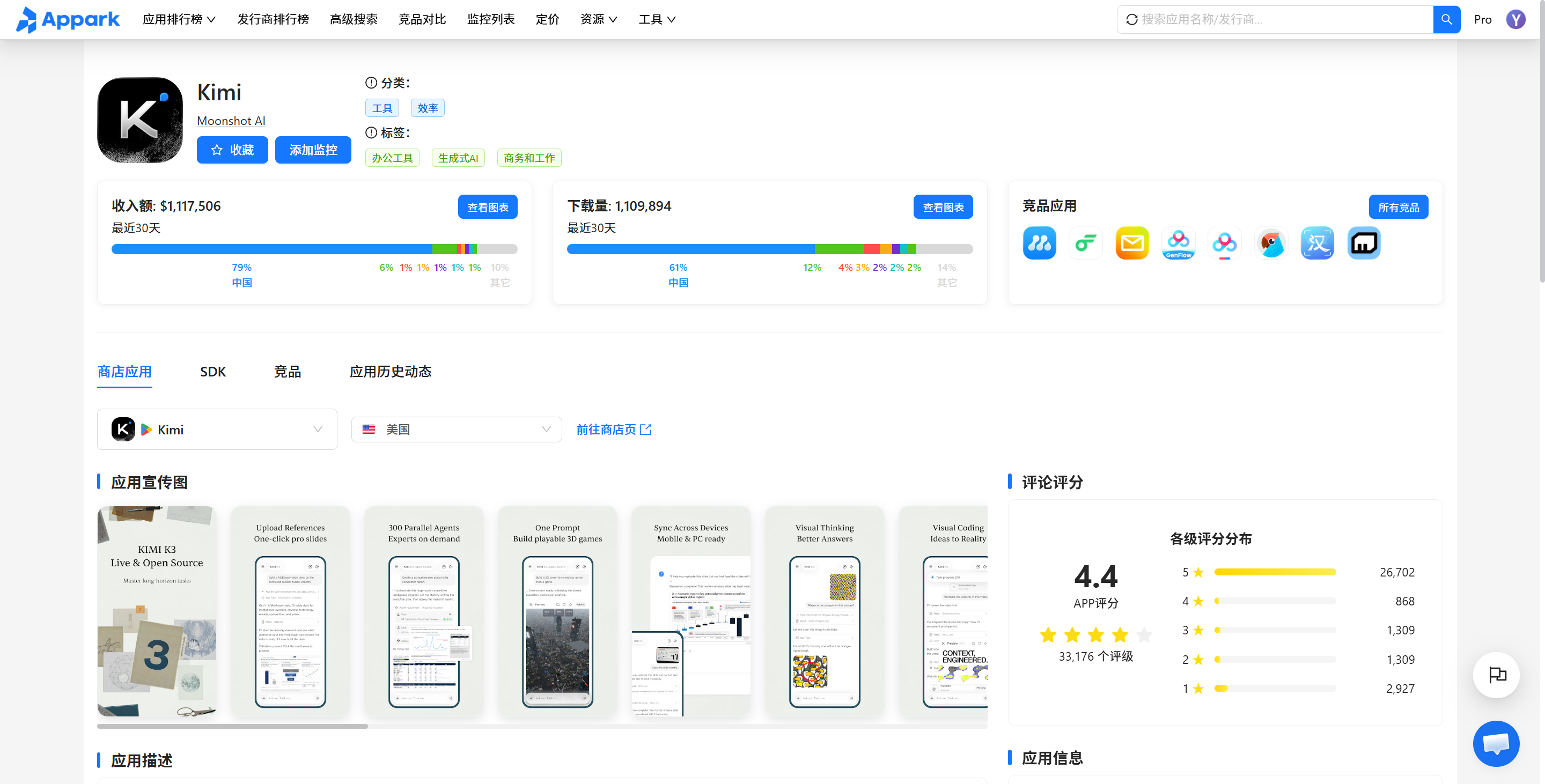The width and height of the screenshot is (1545, 784).
Task: Click the revenue country distribution bar
Action: [x=314, y=249]
